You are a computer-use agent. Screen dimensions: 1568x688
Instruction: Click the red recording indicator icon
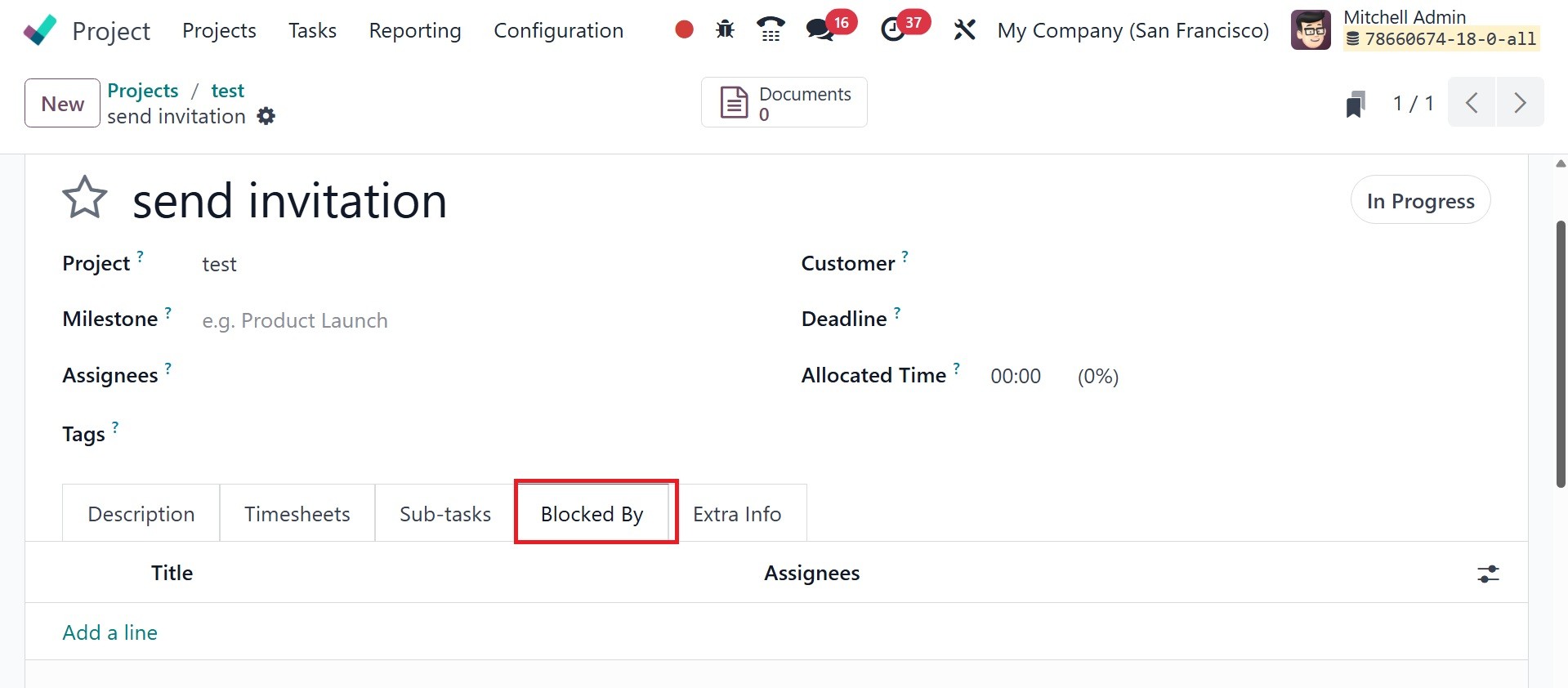click(684, 30)
